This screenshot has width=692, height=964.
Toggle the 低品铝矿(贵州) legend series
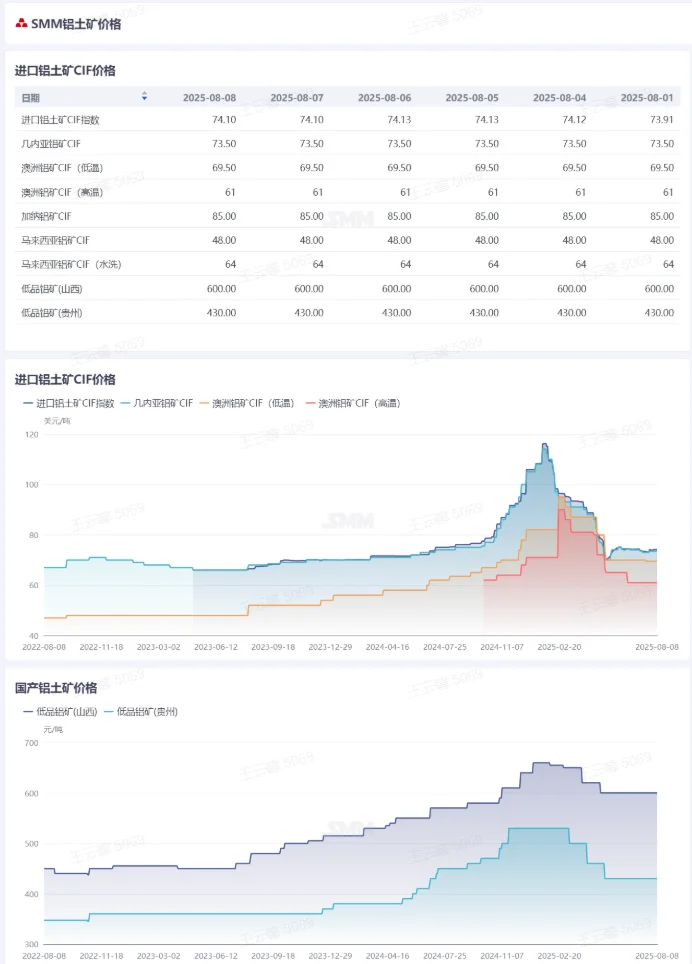[141, 711]
